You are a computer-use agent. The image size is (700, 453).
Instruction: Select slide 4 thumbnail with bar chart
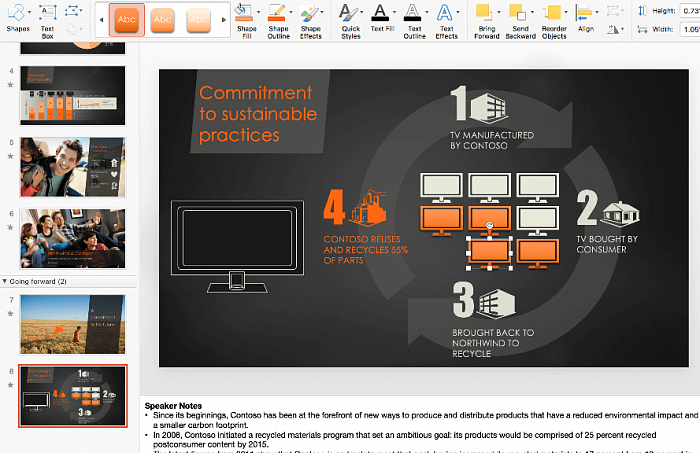(x=73, y=95)
